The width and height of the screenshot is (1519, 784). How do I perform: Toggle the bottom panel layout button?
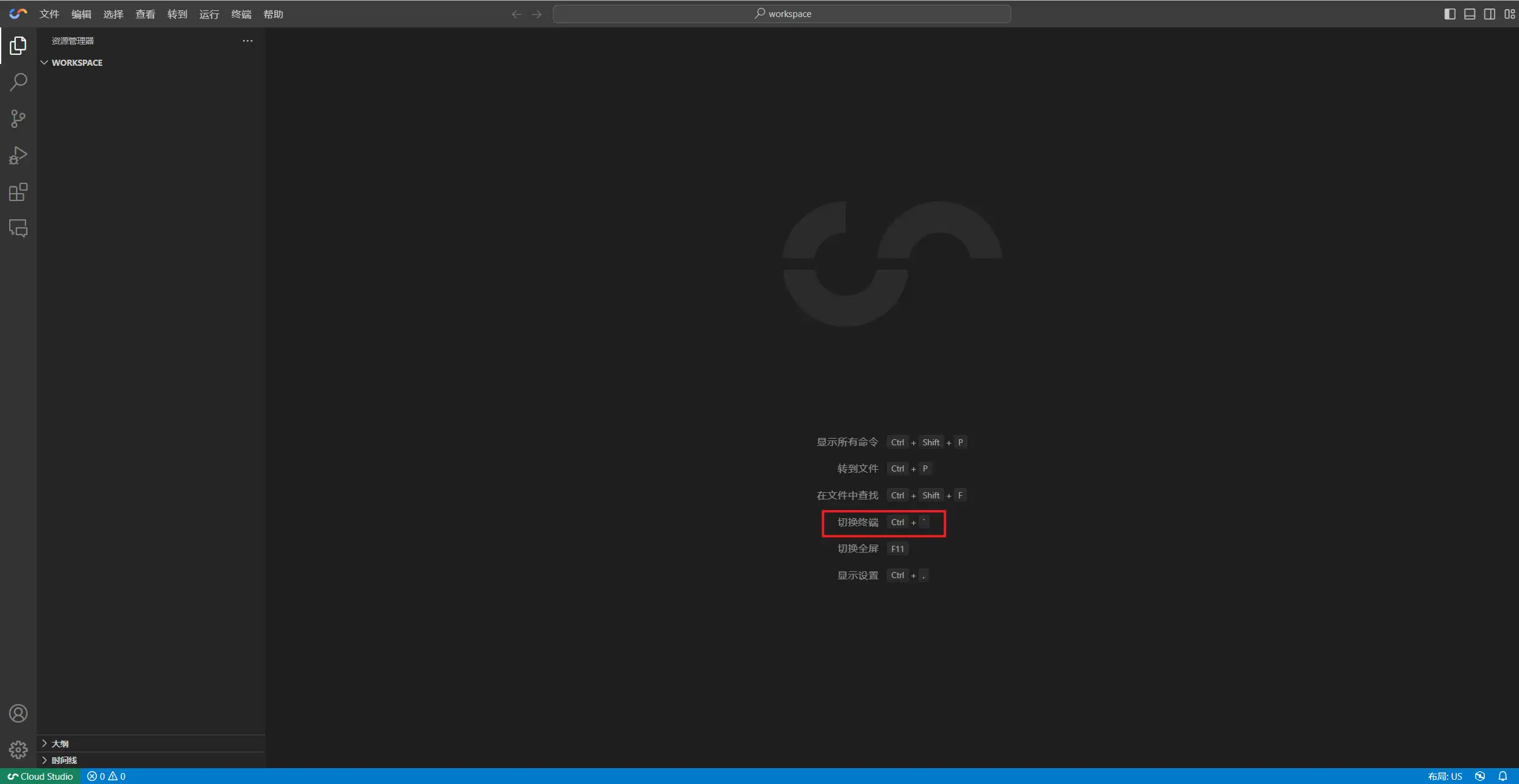pos(1470,14)
